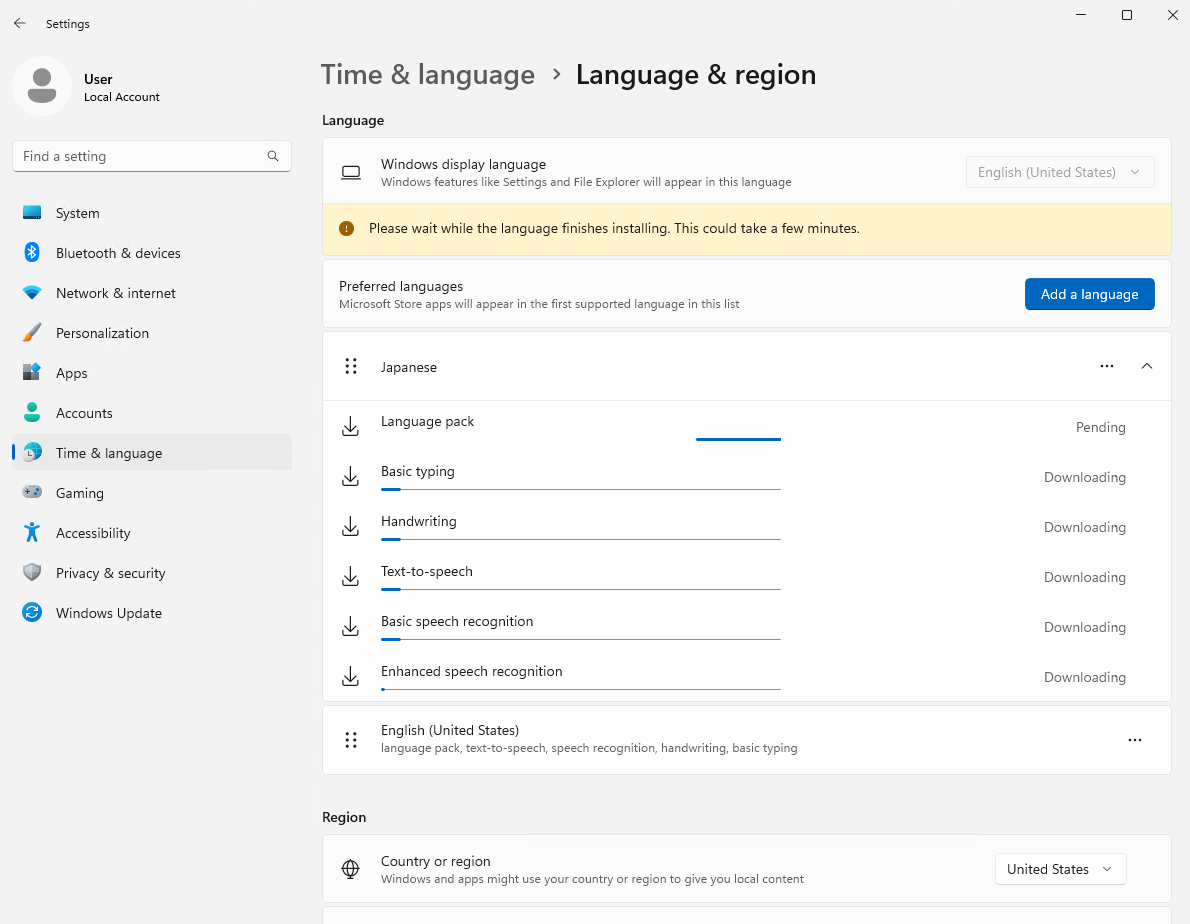Click the Windows display language laptop icon
1190x924 pixels.
coord(351,172)
